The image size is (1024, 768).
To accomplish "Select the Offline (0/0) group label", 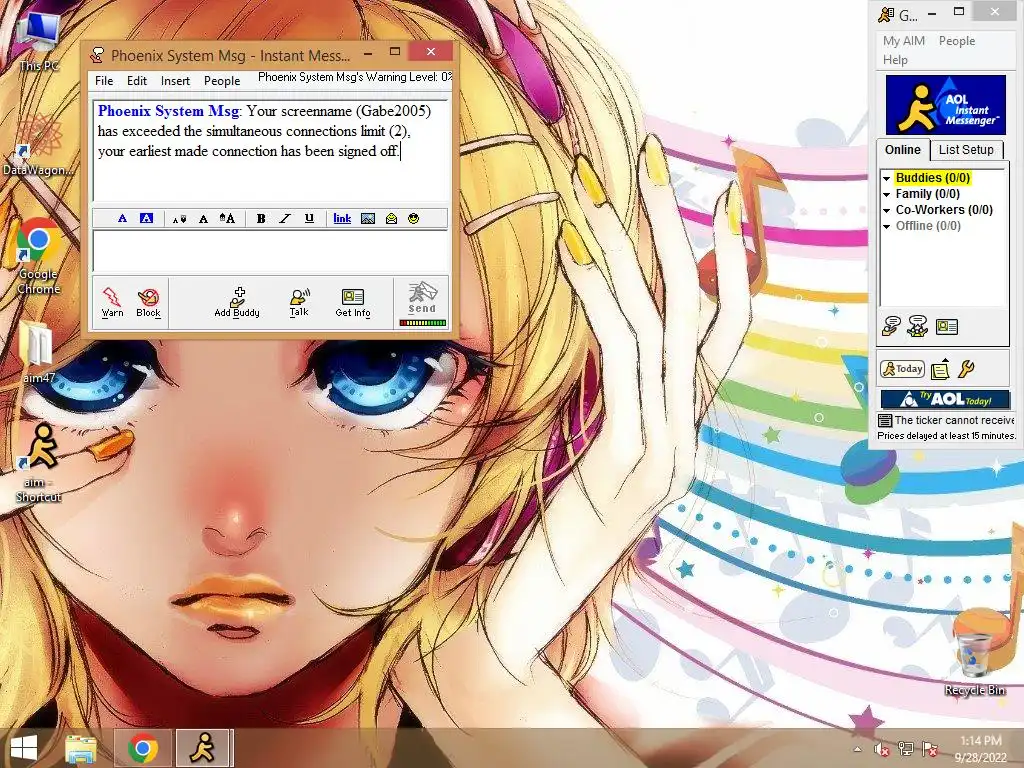I will coord(928,226).
